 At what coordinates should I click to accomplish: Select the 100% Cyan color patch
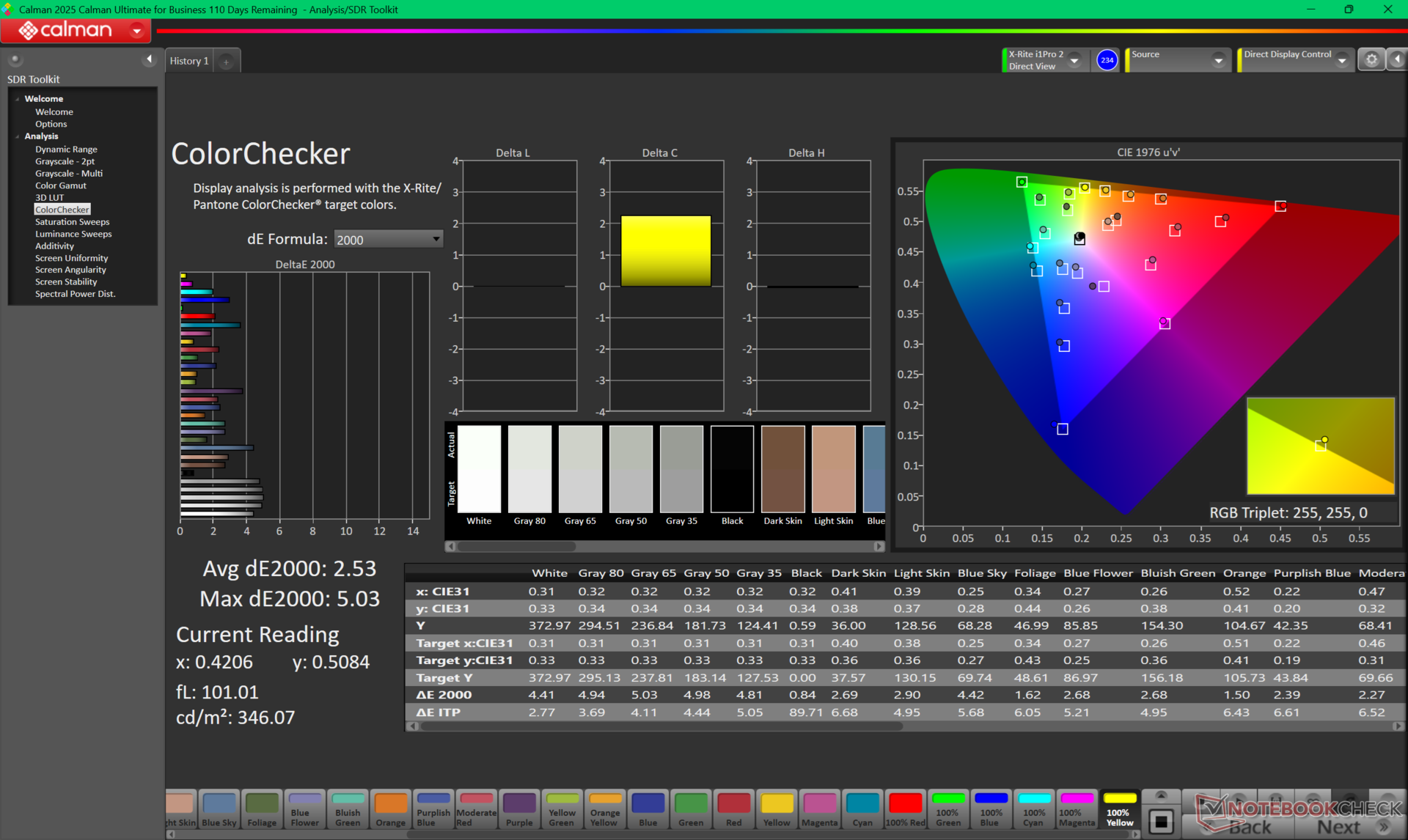pos(1034,809)
